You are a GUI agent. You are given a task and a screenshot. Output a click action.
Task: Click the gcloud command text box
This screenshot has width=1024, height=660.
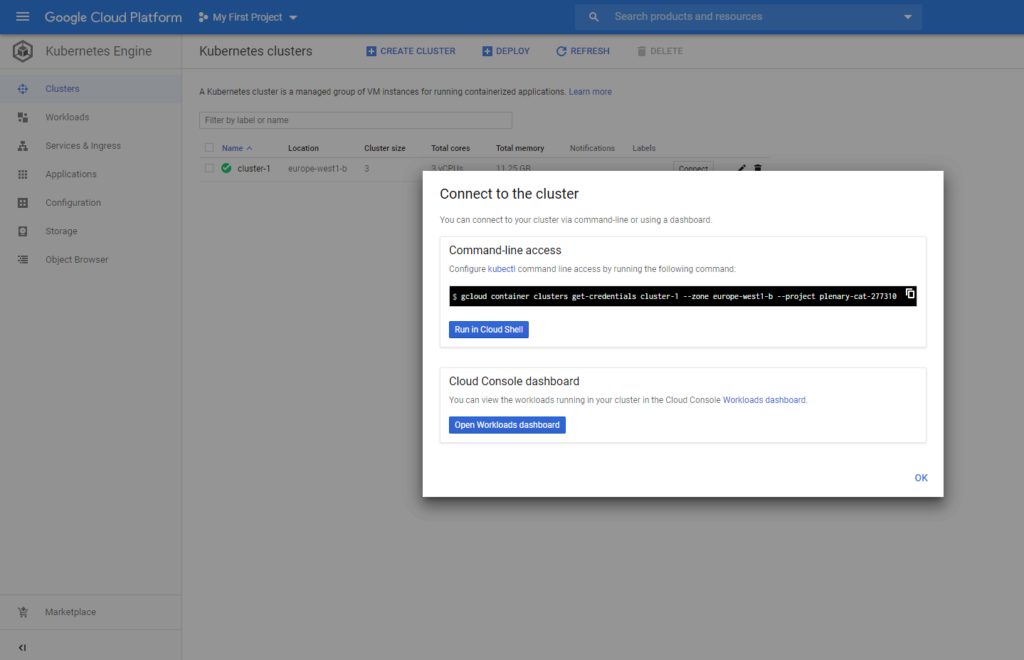point(682,296)
